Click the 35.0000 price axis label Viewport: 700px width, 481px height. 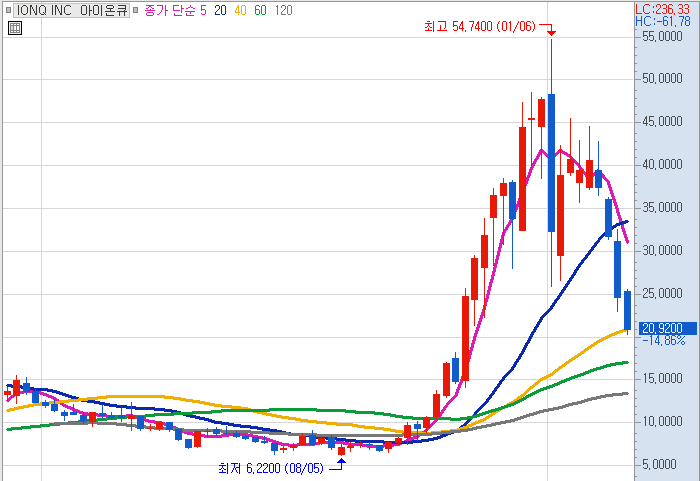pos(662,208)
